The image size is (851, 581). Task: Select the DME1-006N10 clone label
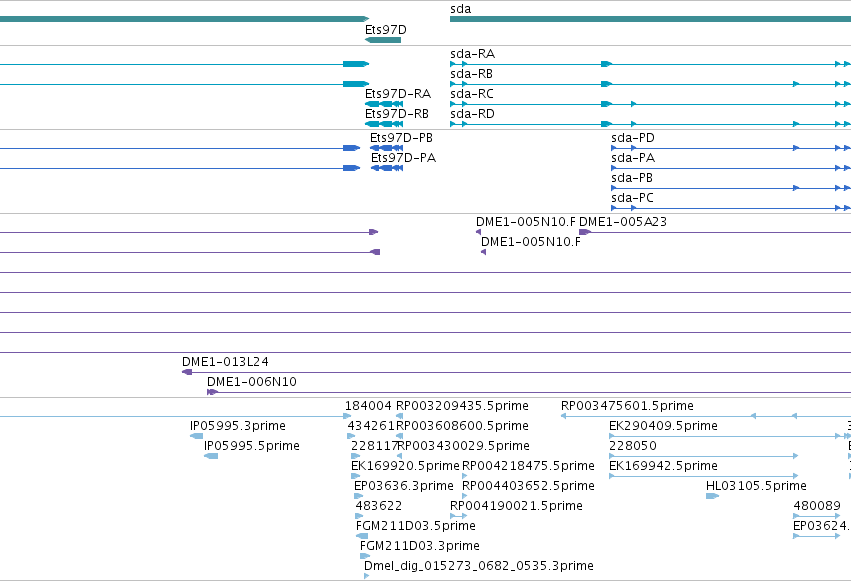point(252,382)
